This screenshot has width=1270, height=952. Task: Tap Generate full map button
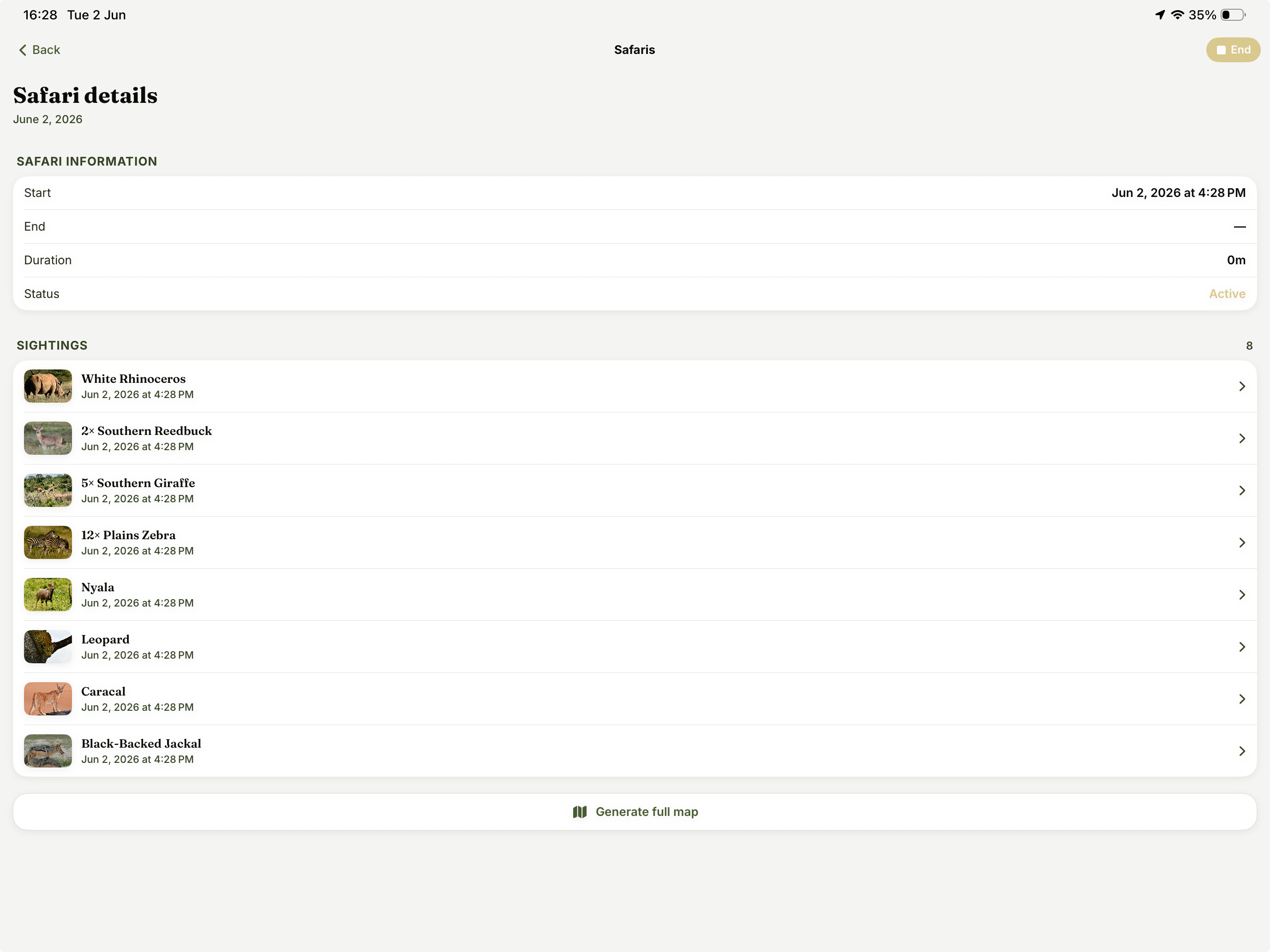(x=635, y=811)
